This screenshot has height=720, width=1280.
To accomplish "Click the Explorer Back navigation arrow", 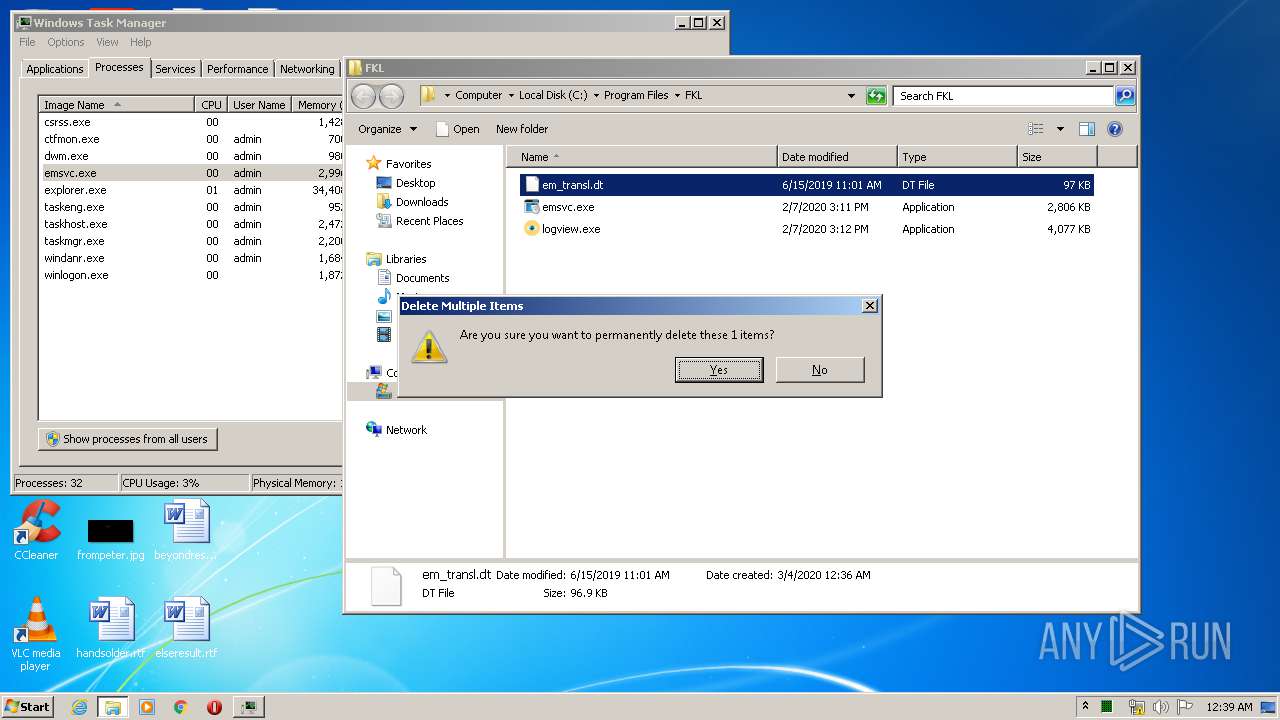I will point(363,96).
